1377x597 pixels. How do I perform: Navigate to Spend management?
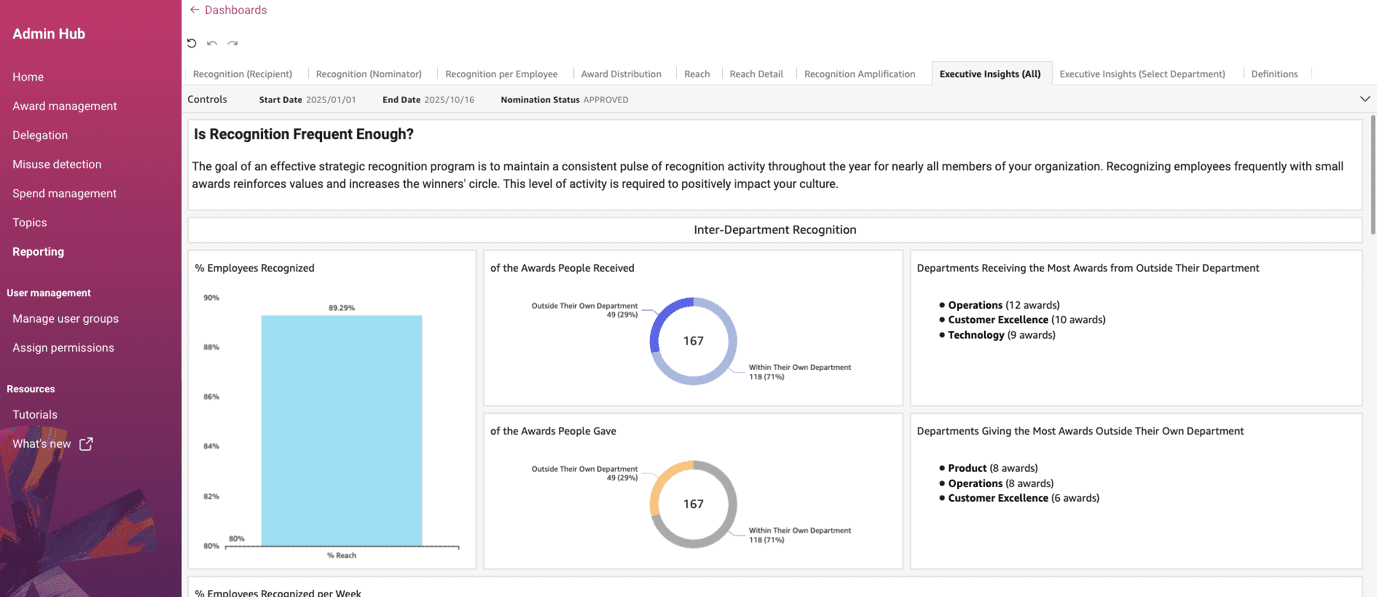[64, 193]
